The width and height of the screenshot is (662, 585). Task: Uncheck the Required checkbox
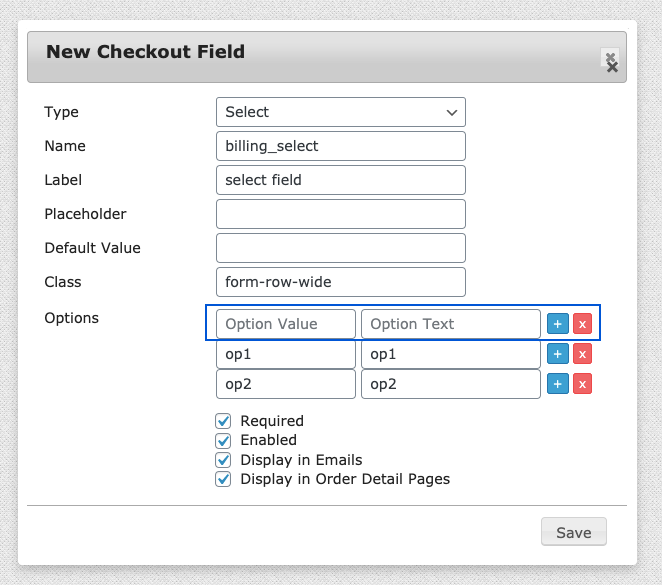click(223, 421)
